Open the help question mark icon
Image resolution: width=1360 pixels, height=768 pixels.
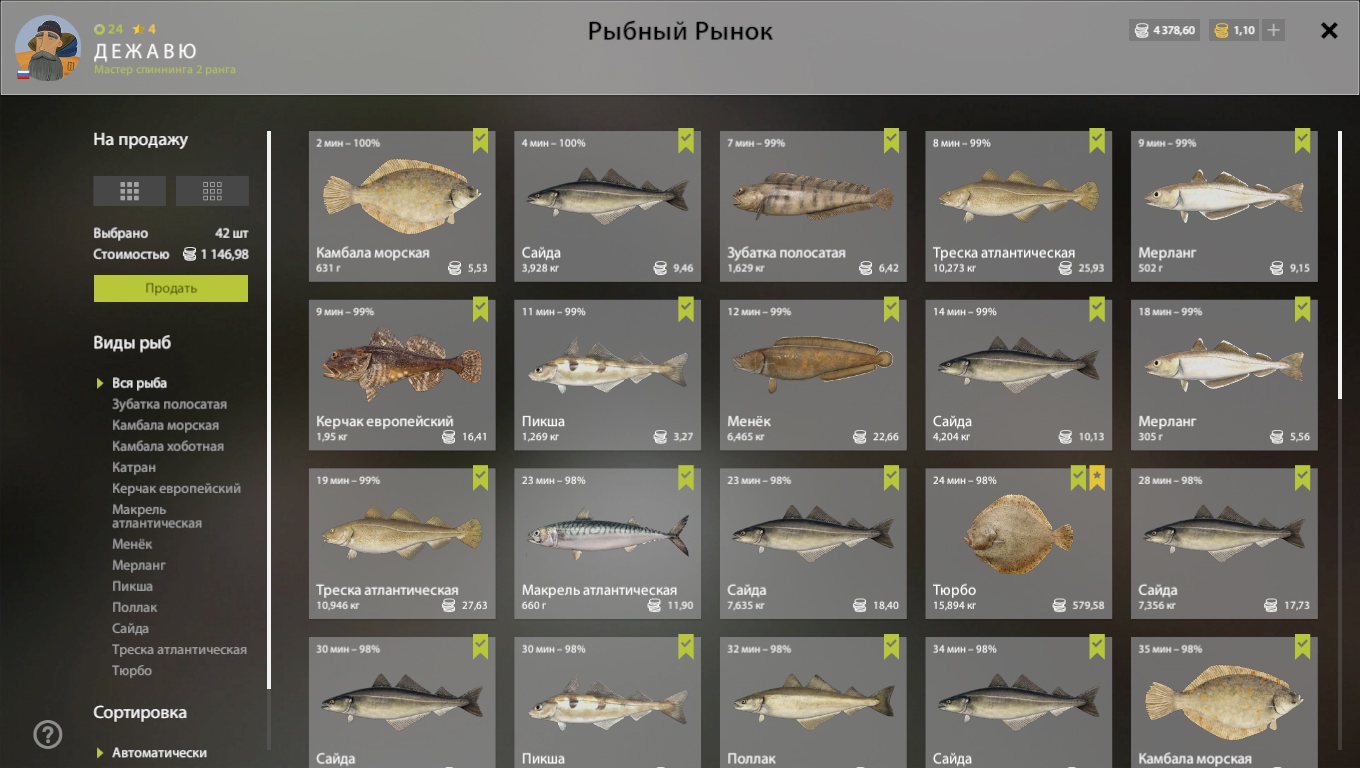[x=48, y=735]
